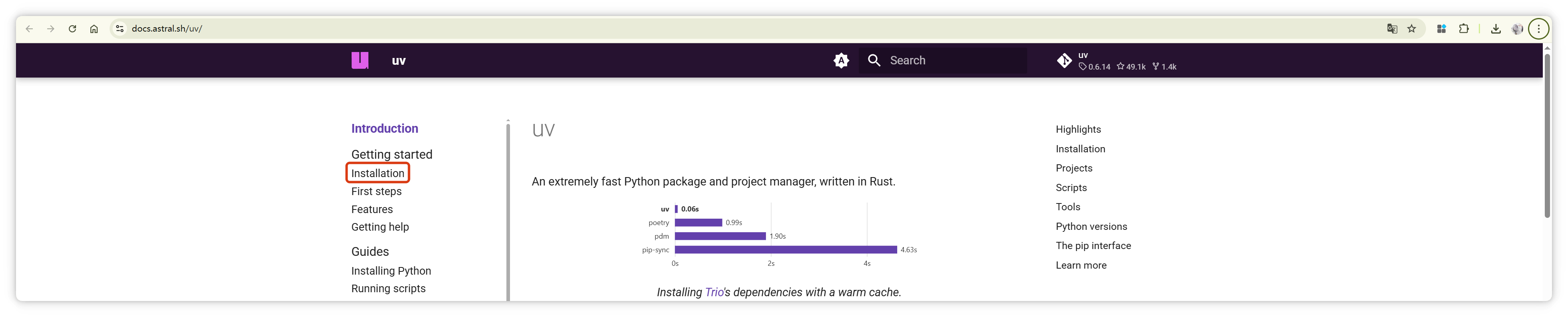Image resolution: width=1568 pixels, height=317 pixels.
Task: Click the translate page icon
Action: pyautogui.click(x=1392, y=29)
